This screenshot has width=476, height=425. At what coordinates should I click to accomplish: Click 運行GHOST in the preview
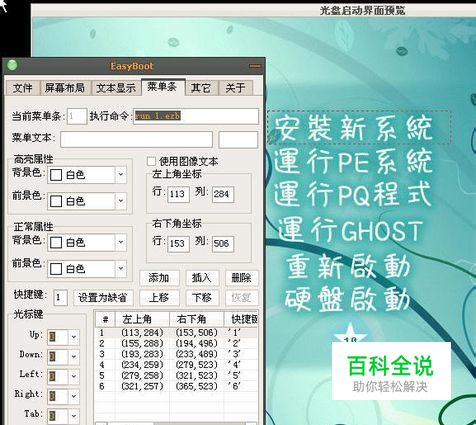coord(350,231)
